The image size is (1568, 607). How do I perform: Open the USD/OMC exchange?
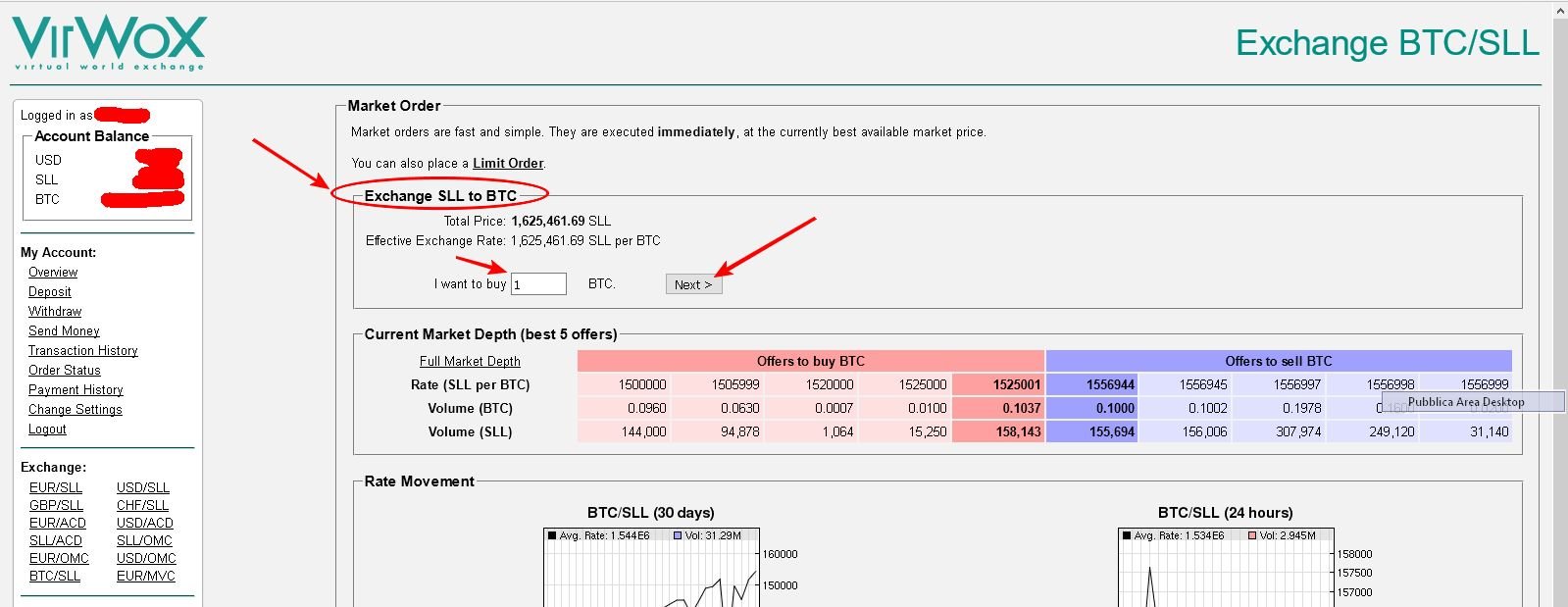tap(146, 558)
